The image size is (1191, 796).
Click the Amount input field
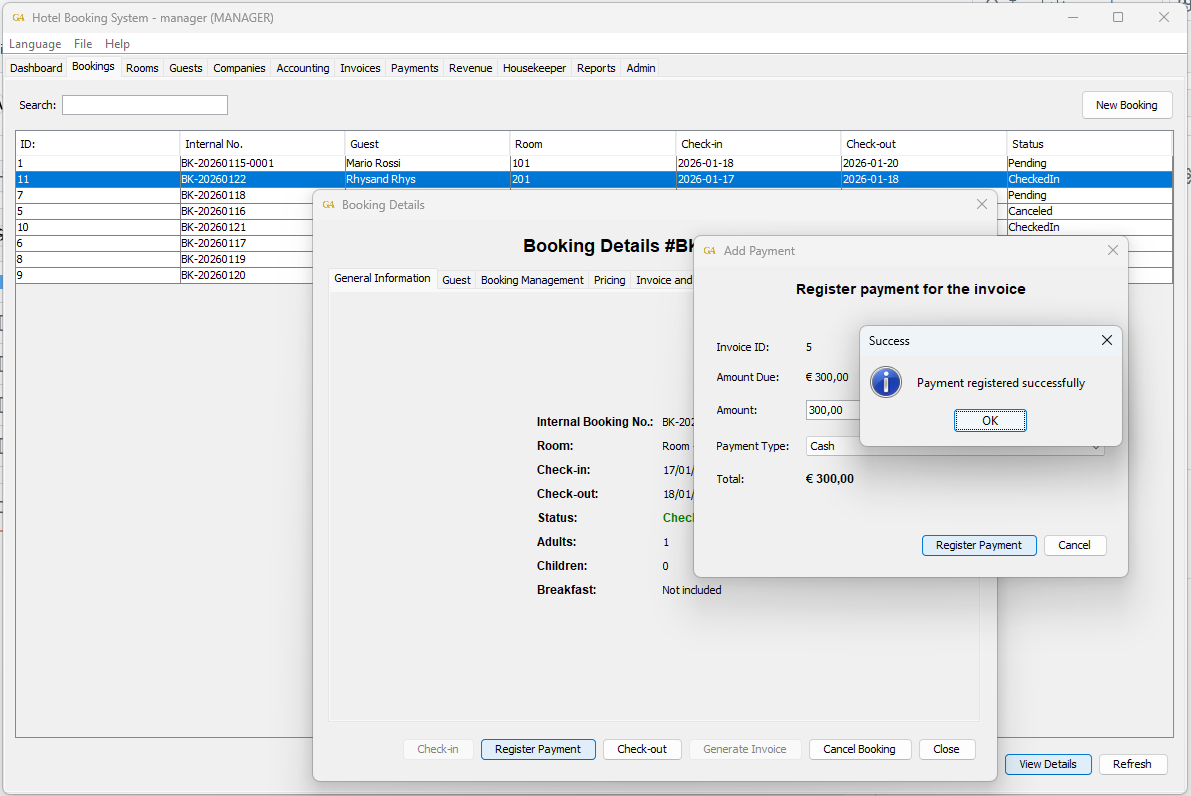(x=832, y=410)
